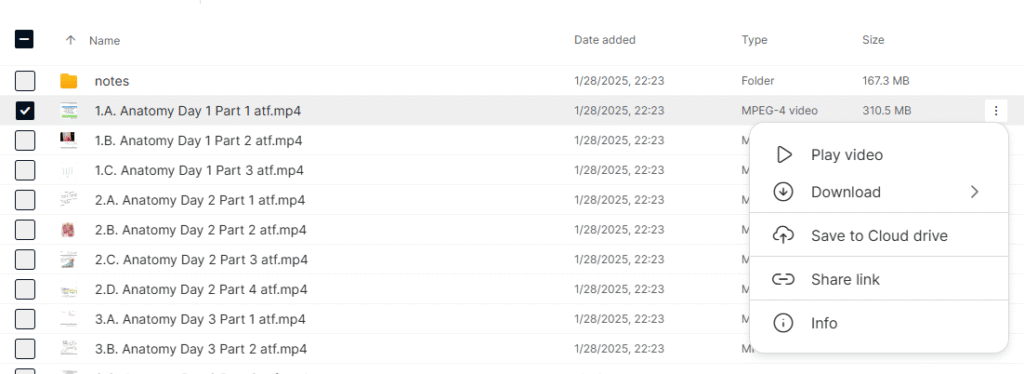Click the Play video triangle icon
The width and height of the screenshot is (1024, 374).
click(784, 155)
